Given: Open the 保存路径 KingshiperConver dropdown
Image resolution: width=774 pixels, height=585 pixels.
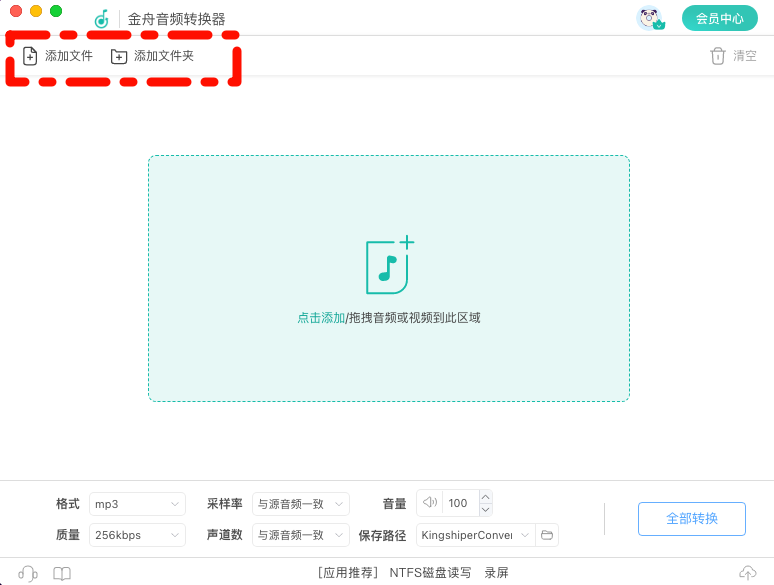Looking at the screenshot, I should coord(475,535).
